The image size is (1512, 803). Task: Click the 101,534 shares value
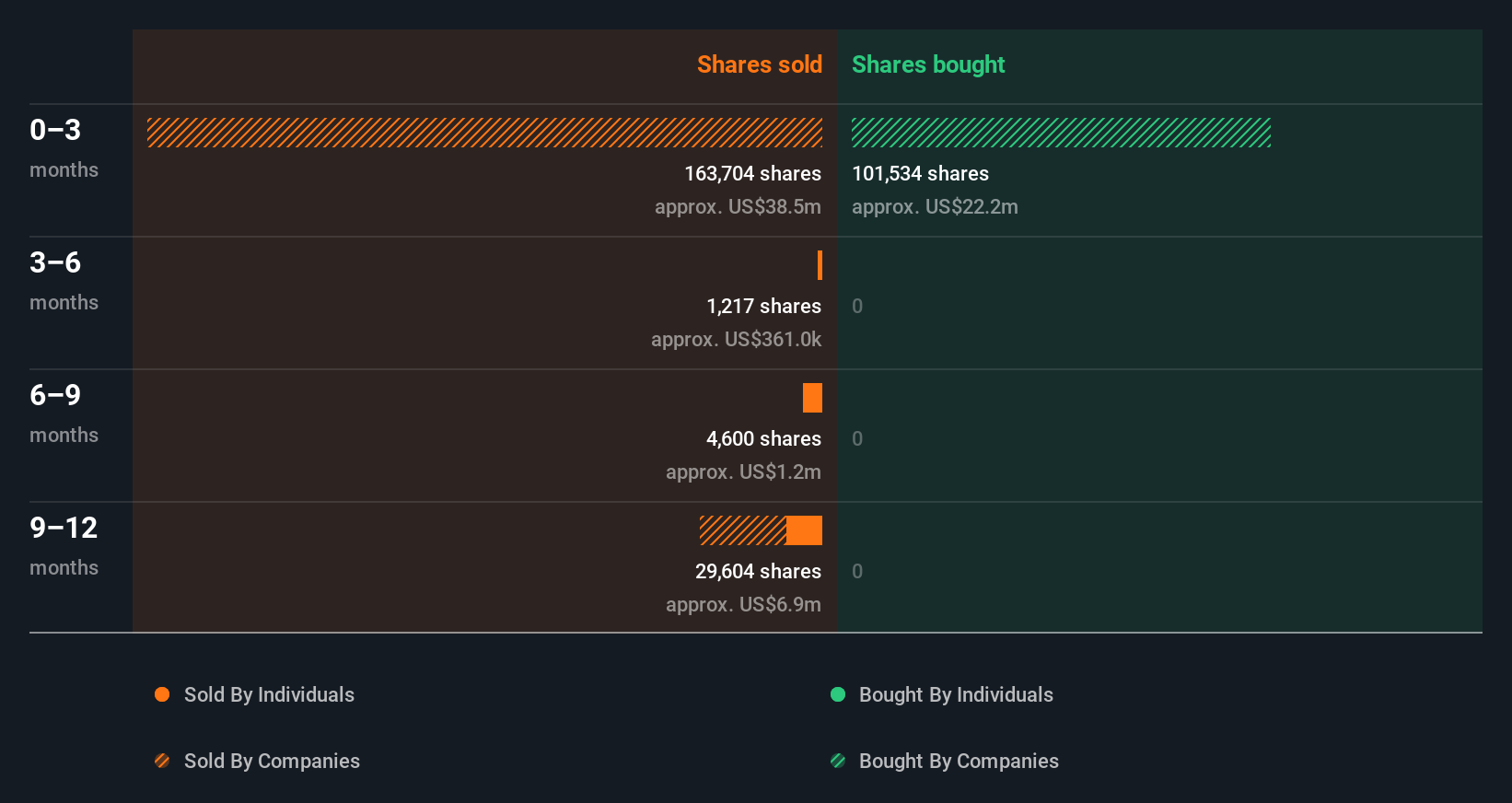tap(920, 173)
